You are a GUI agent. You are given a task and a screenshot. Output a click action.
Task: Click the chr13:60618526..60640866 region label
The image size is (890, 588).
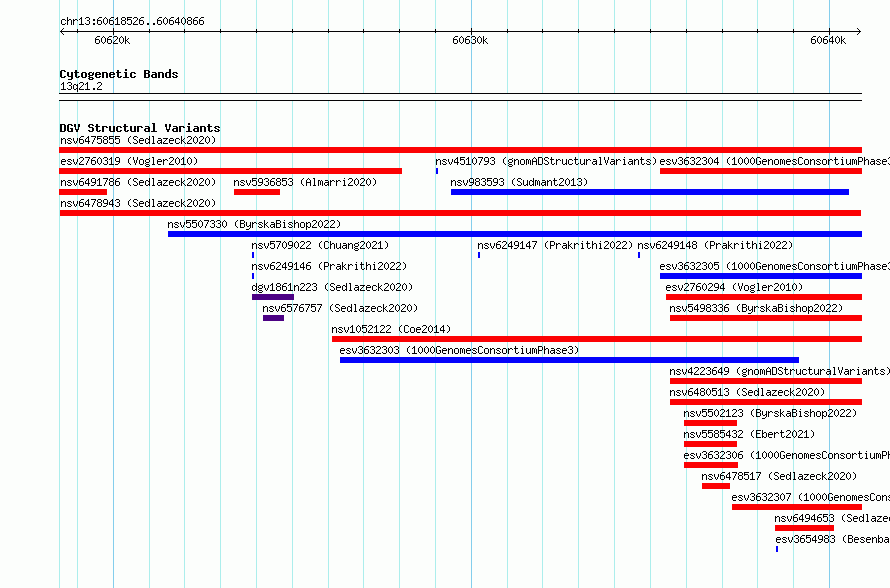tap(132, 22)
